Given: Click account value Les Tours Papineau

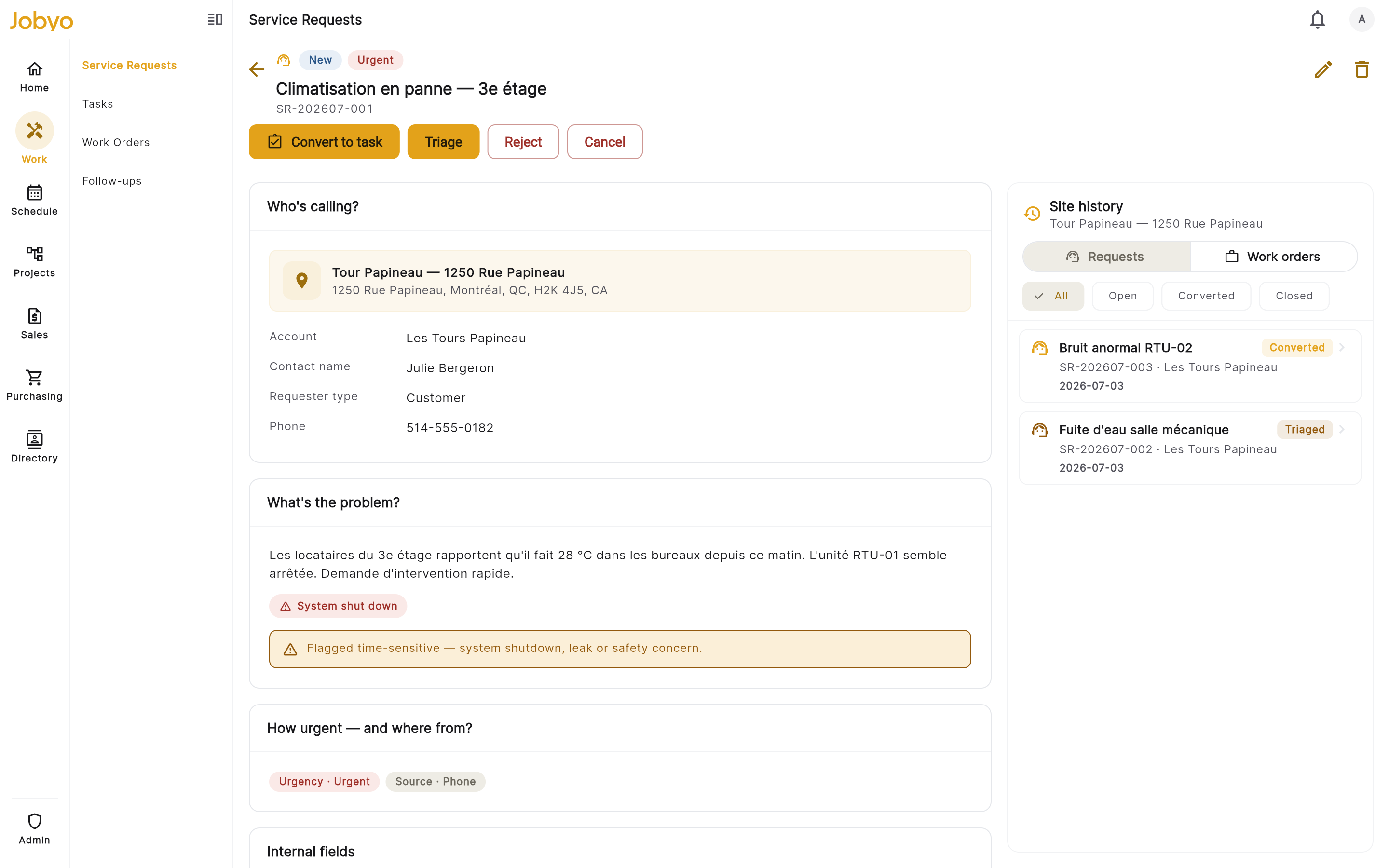Looking at the screenshot, I should coord(466,338).
